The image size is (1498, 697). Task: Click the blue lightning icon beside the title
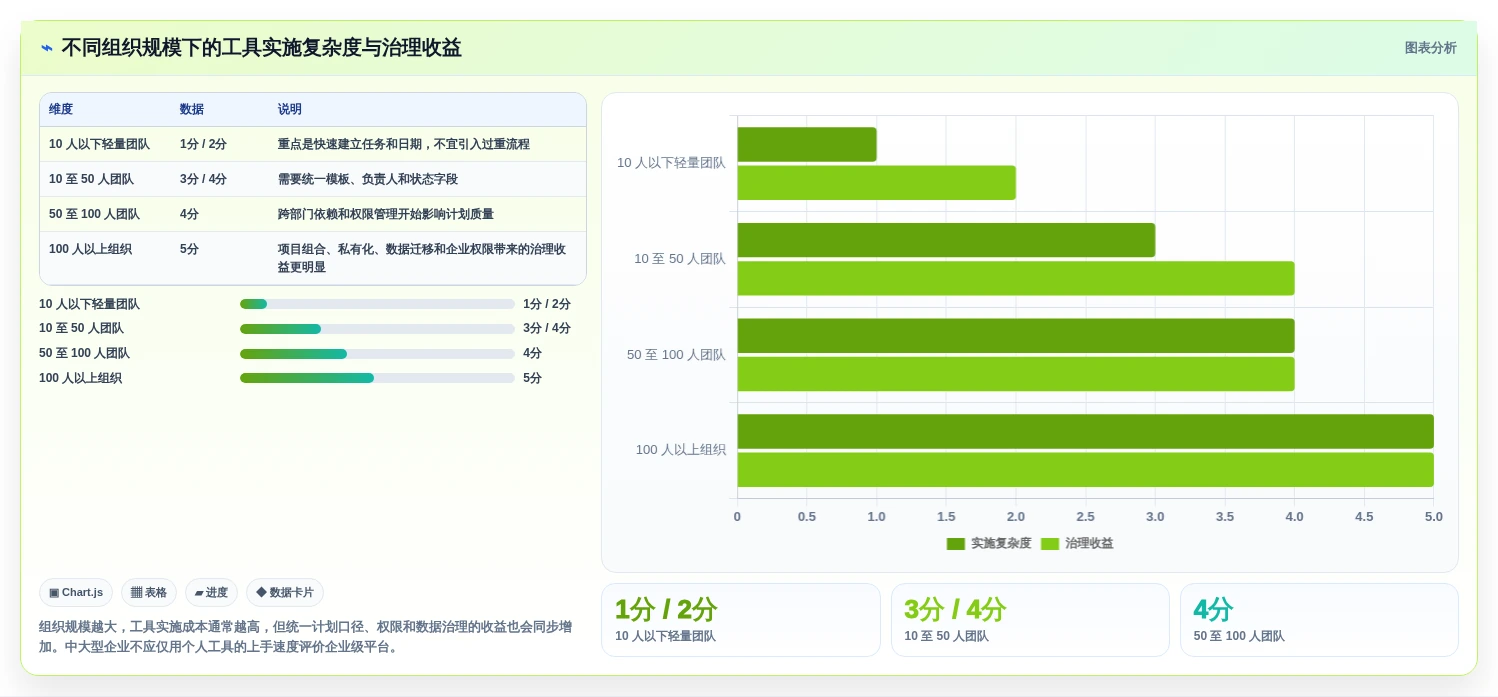pos(47,48)
